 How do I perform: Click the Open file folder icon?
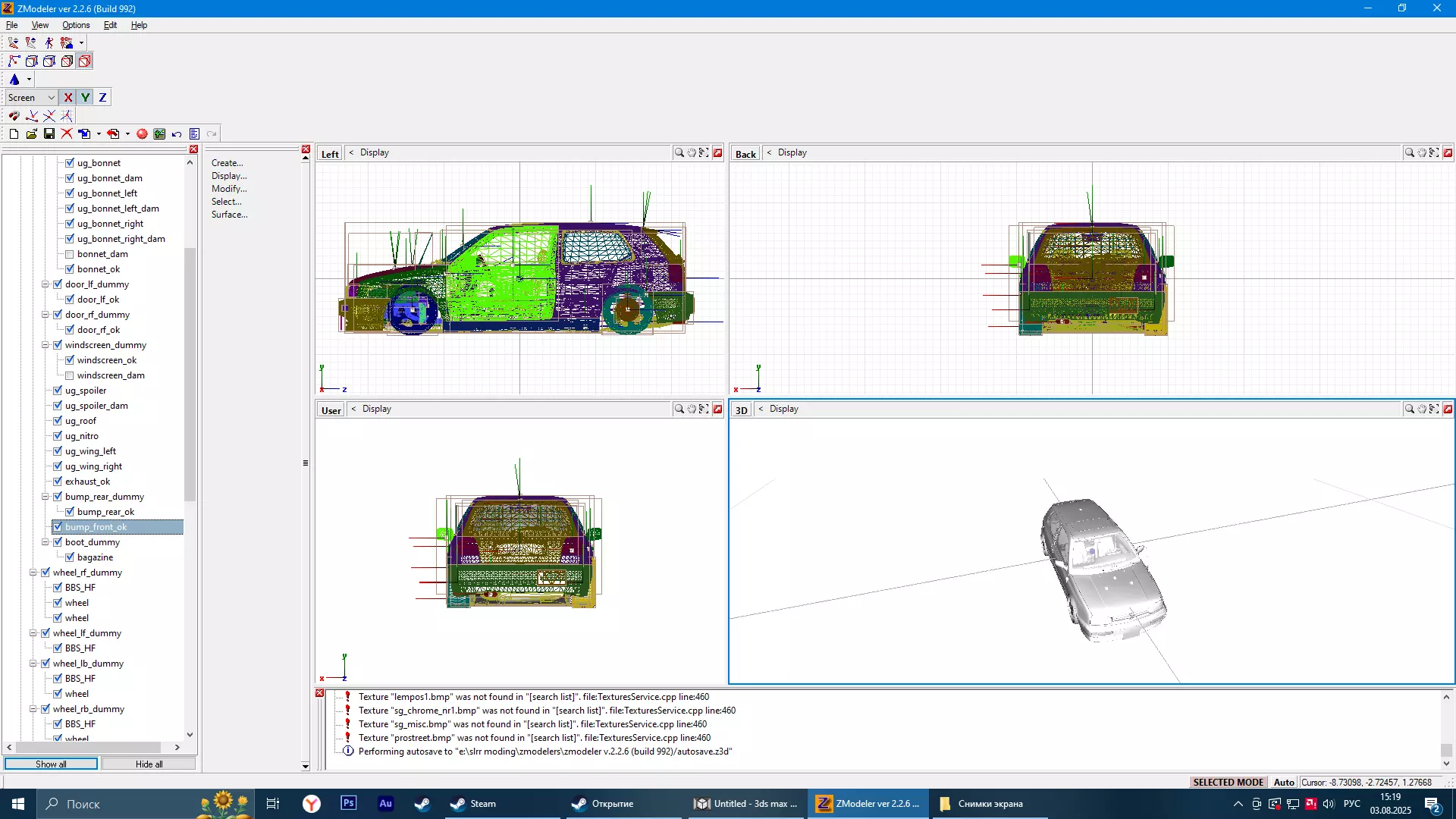click(31, 134)
